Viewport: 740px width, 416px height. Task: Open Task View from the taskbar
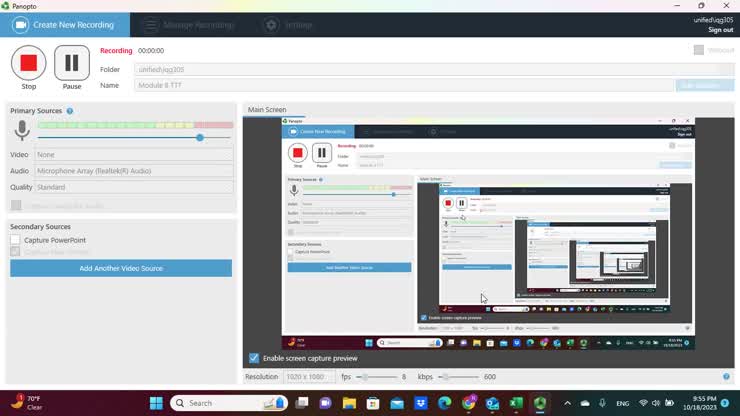tap(302, 403)
